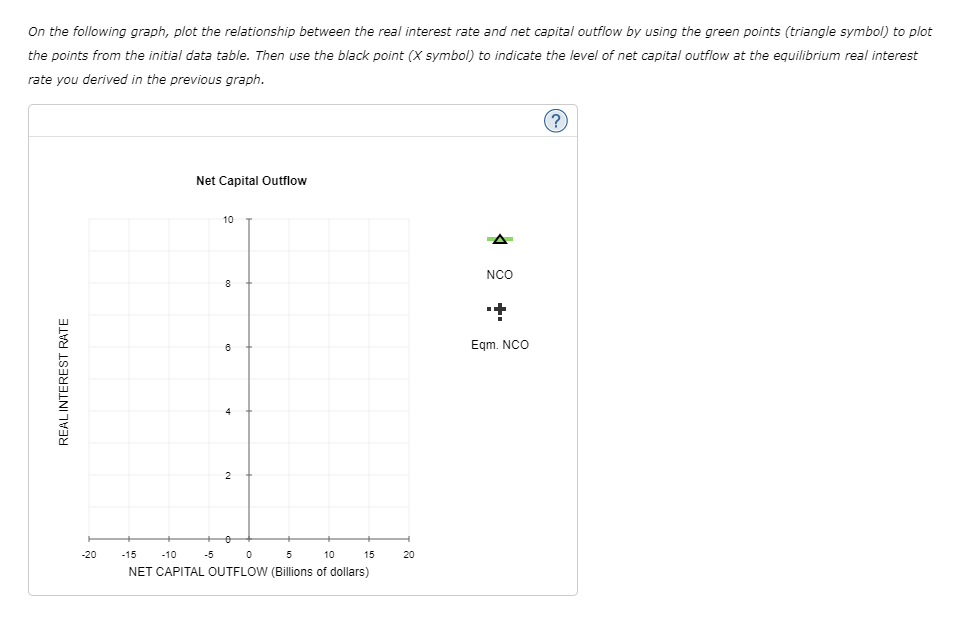Click the origin point of the graph
Screen dimensions: 959x623
(x=248, y=537)
